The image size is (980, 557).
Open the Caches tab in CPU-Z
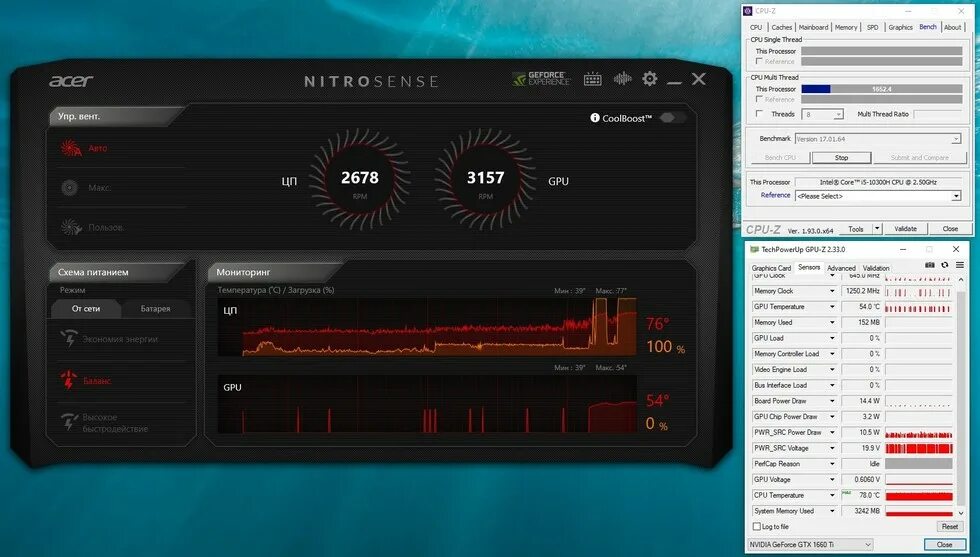point(781,28)
